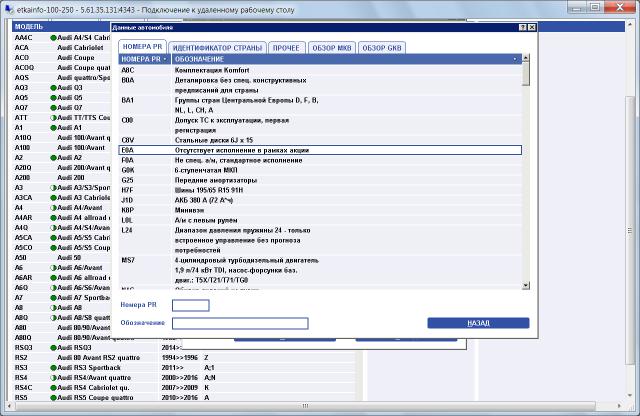Open the ПРОЧЕЕ tab
Image resolution: width=640 pixels, height=416 pixels.
pos(286,48)
